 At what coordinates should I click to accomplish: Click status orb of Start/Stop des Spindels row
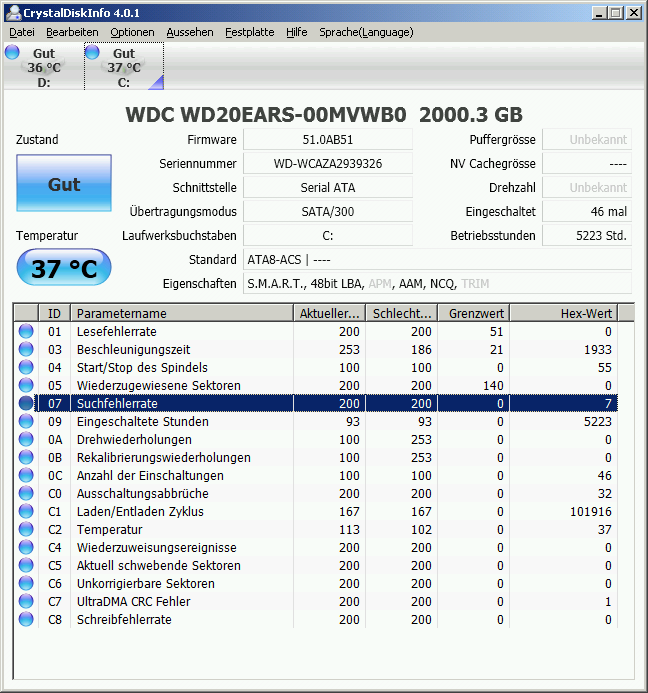coord(26,367)
